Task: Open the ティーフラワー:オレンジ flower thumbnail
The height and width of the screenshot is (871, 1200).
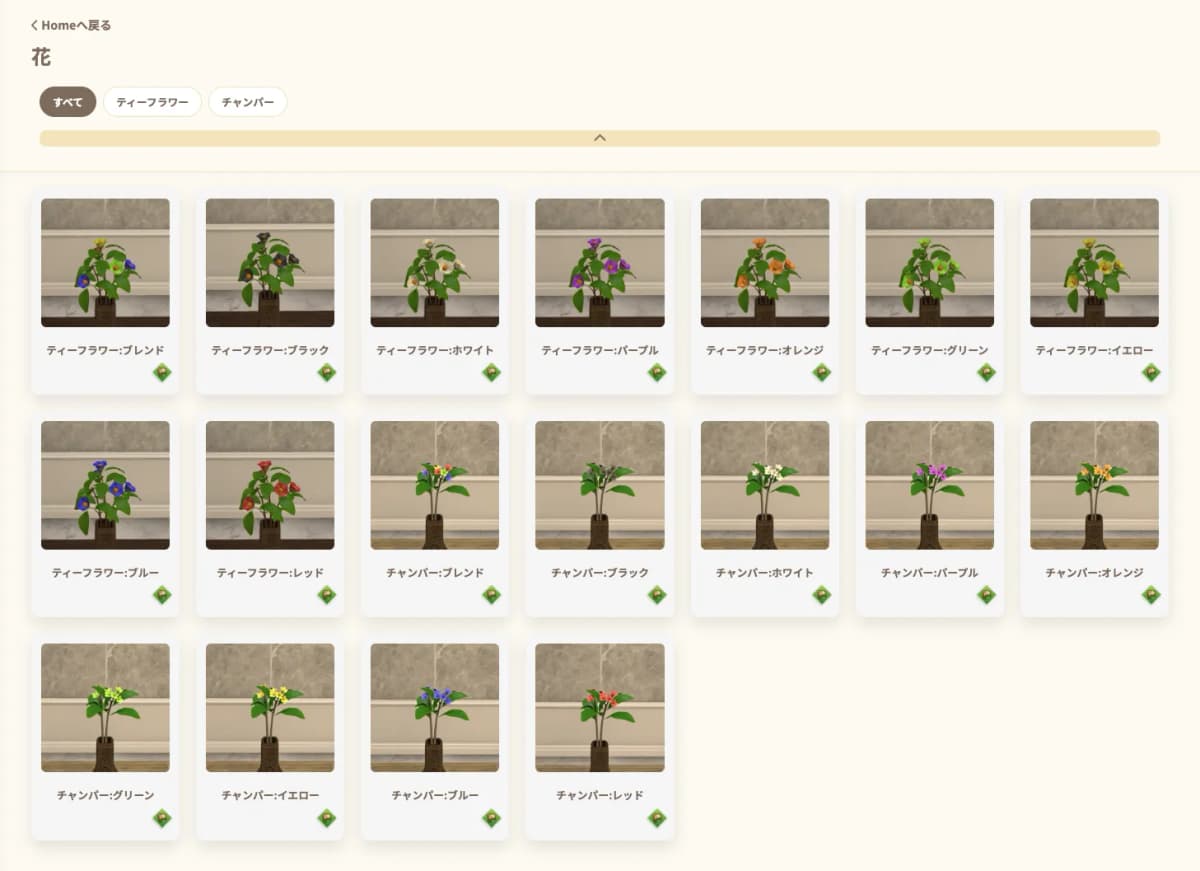Action: pyautogui.click(x=765, y=263)
